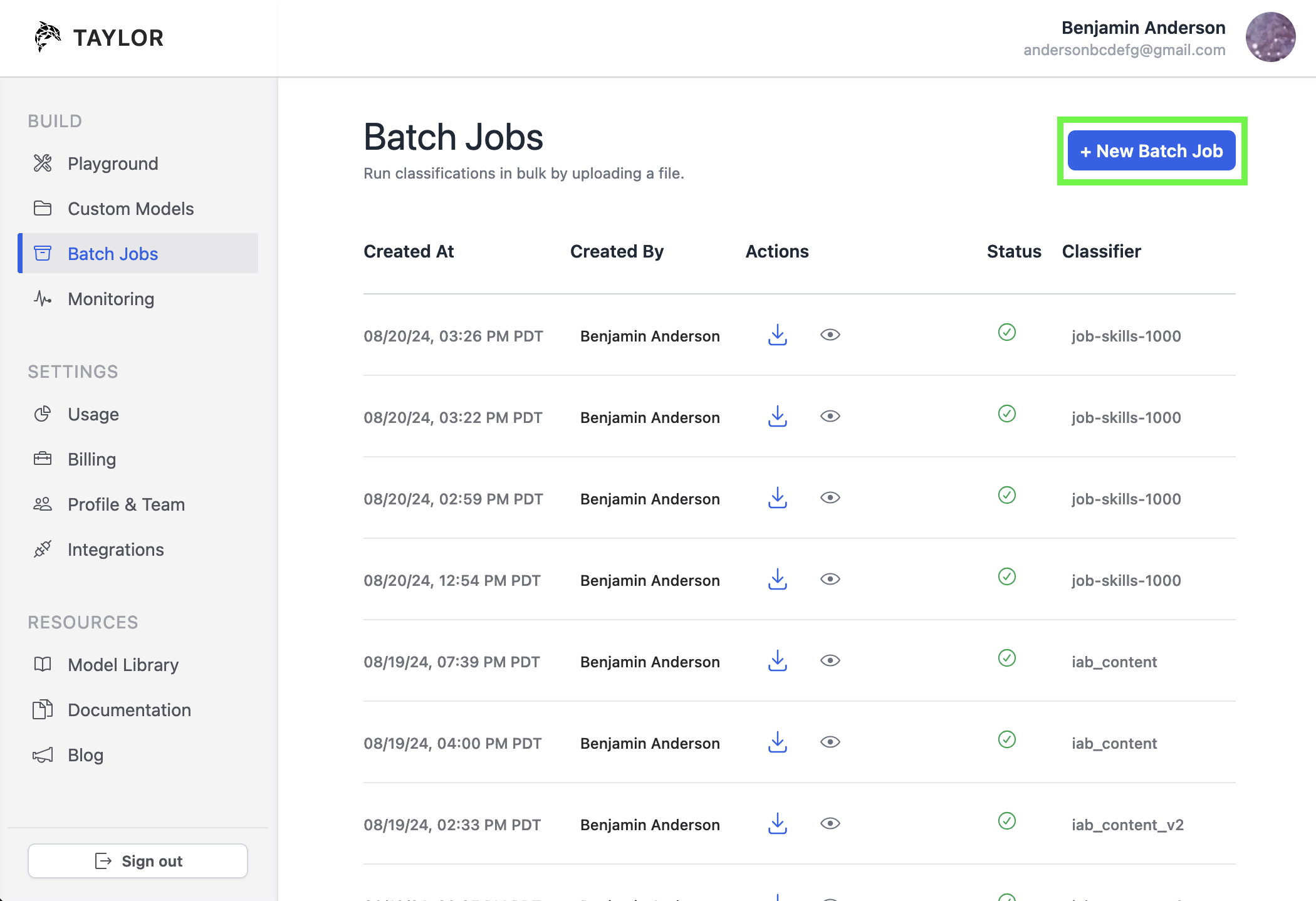Navigate to Usage settings
Screen dimensions: 1316x901
pyautogui.click(x=138, y=414)
